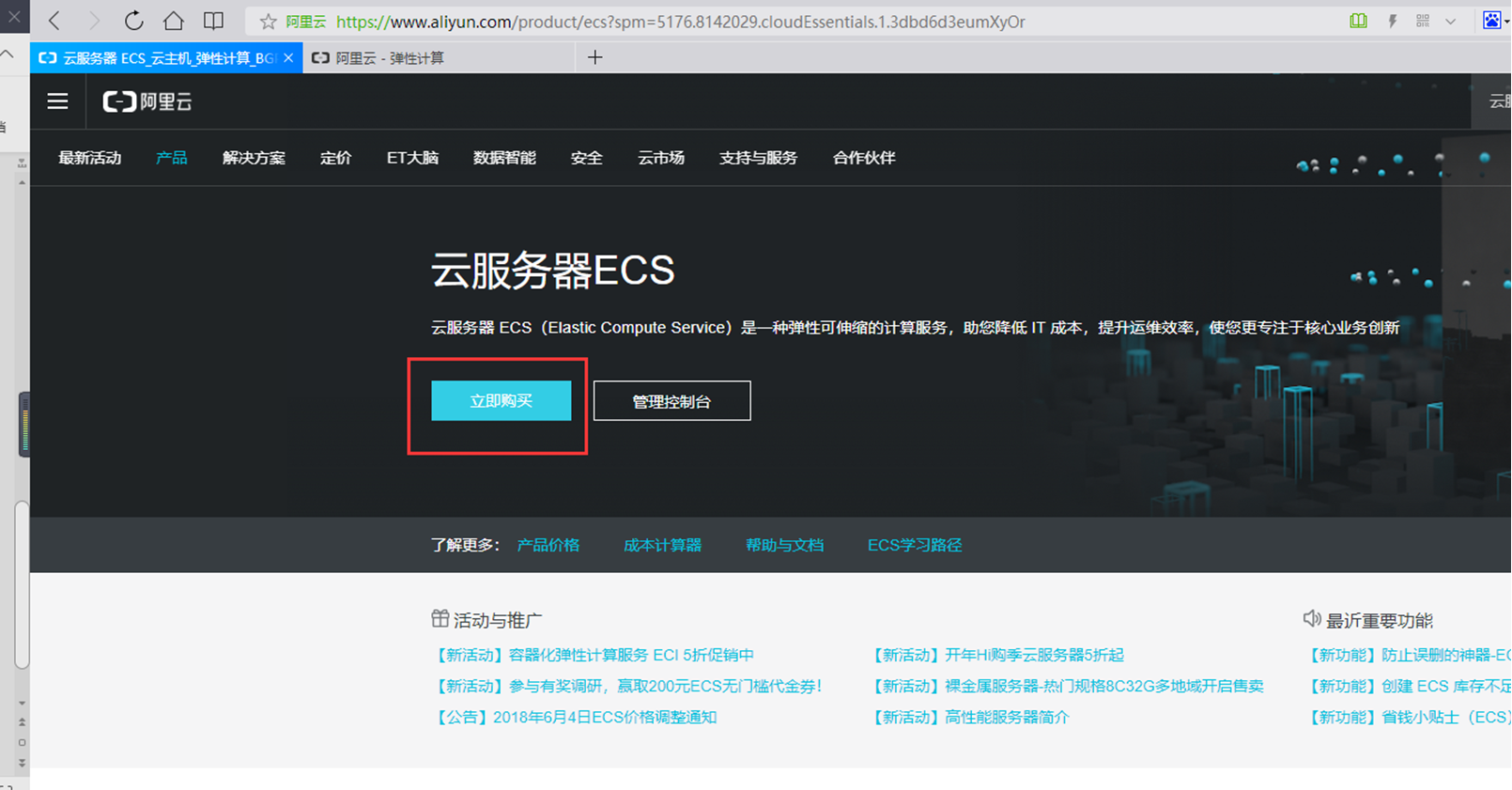Open the Aliyun hamburger menu
This screenshot has height=790, width=1512.
point(57,101)
